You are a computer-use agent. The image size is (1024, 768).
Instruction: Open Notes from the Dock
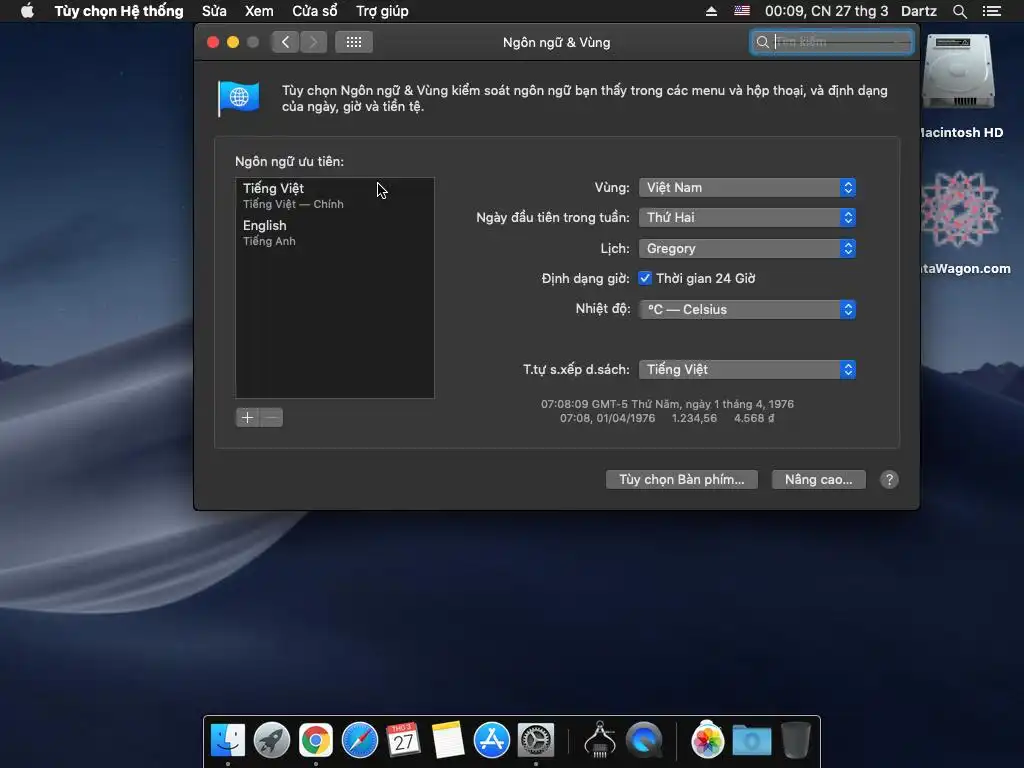tap(448, 741)
